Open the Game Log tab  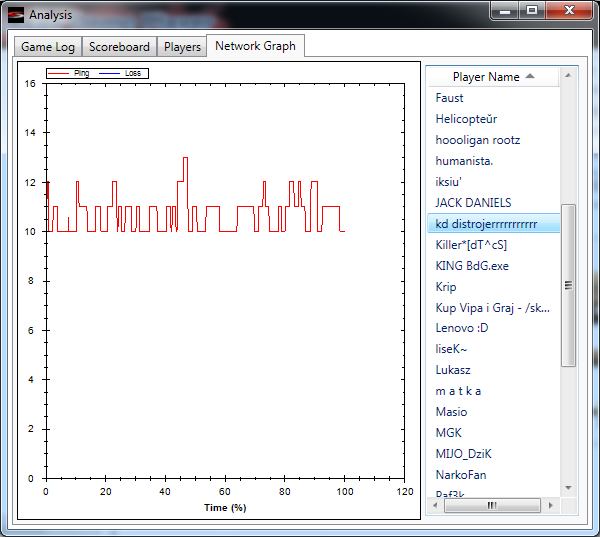pos(48,47)
